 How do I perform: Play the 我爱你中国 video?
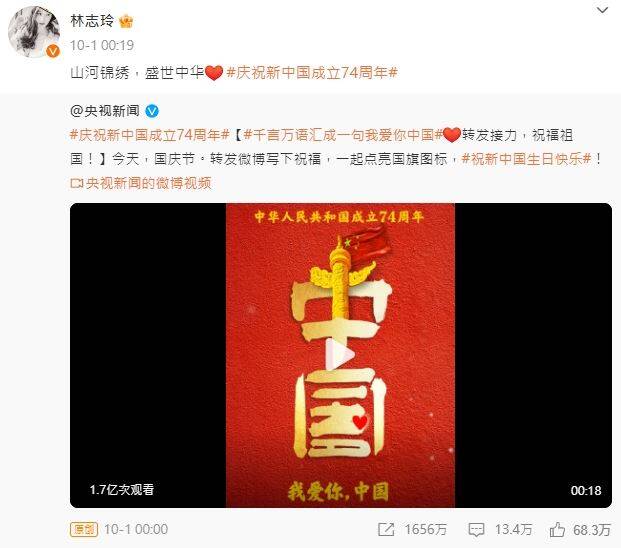point(340,355)
